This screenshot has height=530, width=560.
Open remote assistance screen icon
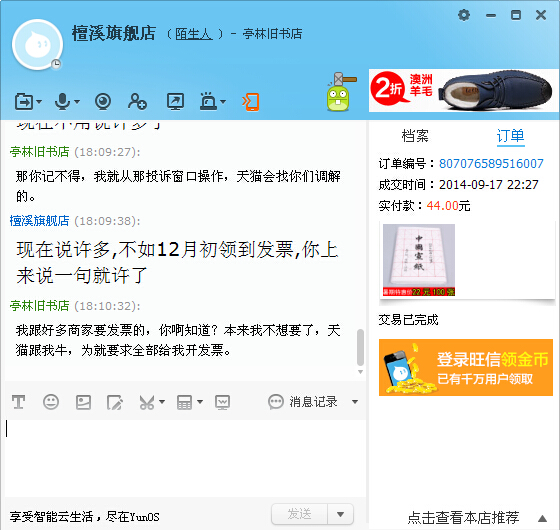(x=175, y=101)
